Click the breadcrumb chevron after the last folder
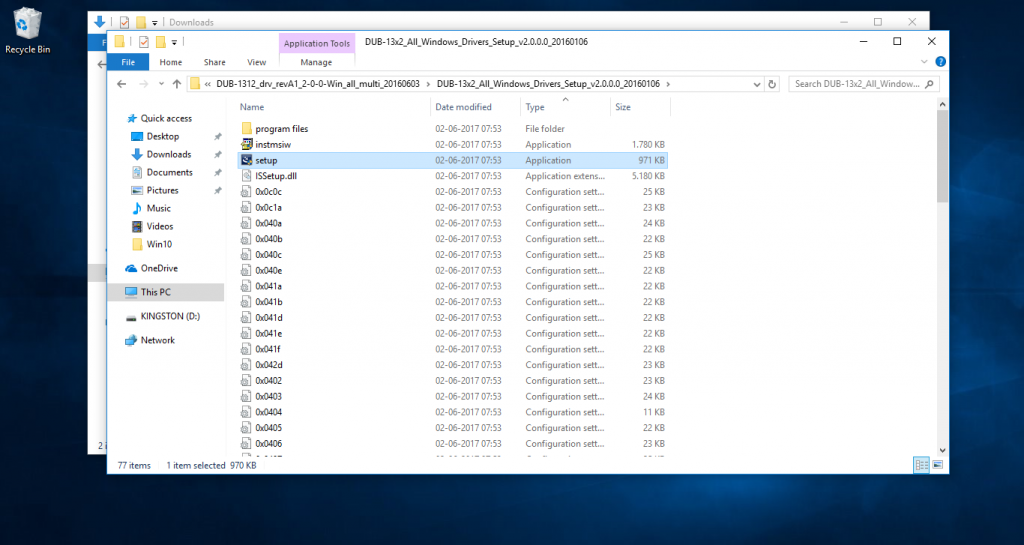 (668, 84)
